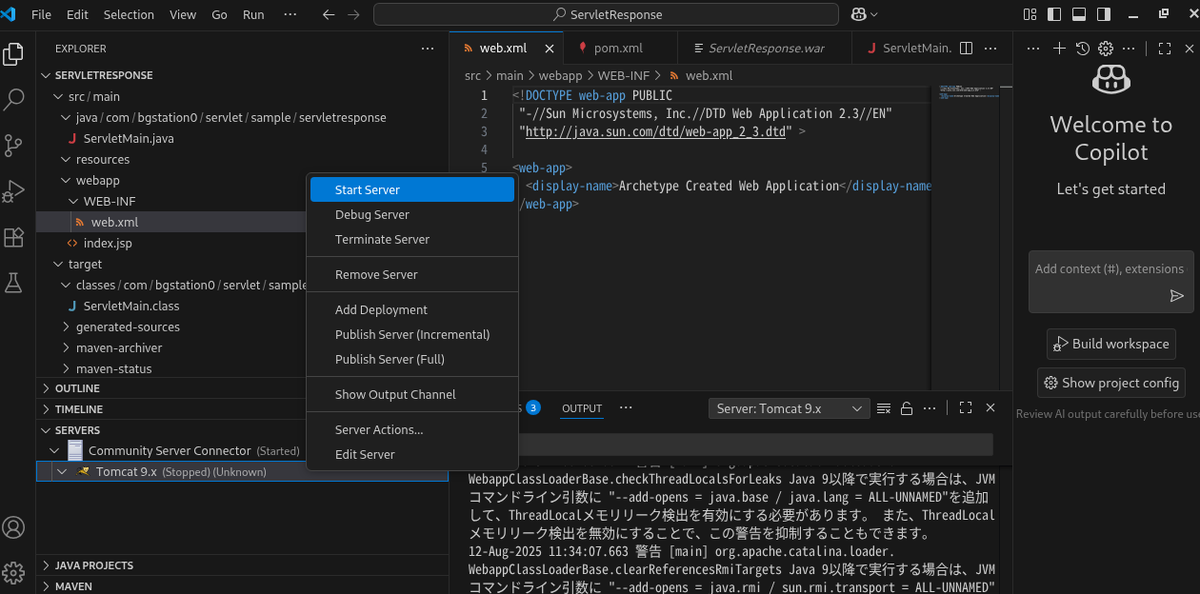Click the ServletResponse command center search box

(x=607, y=15)
